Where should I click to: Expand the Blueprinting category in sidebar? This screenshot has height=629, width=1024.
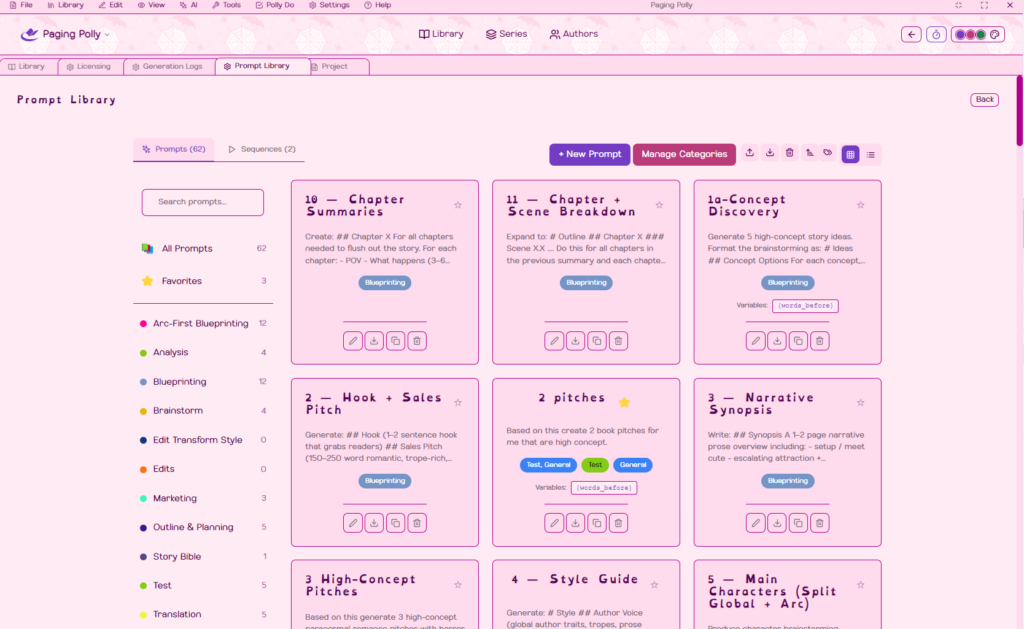coord(180,382)
